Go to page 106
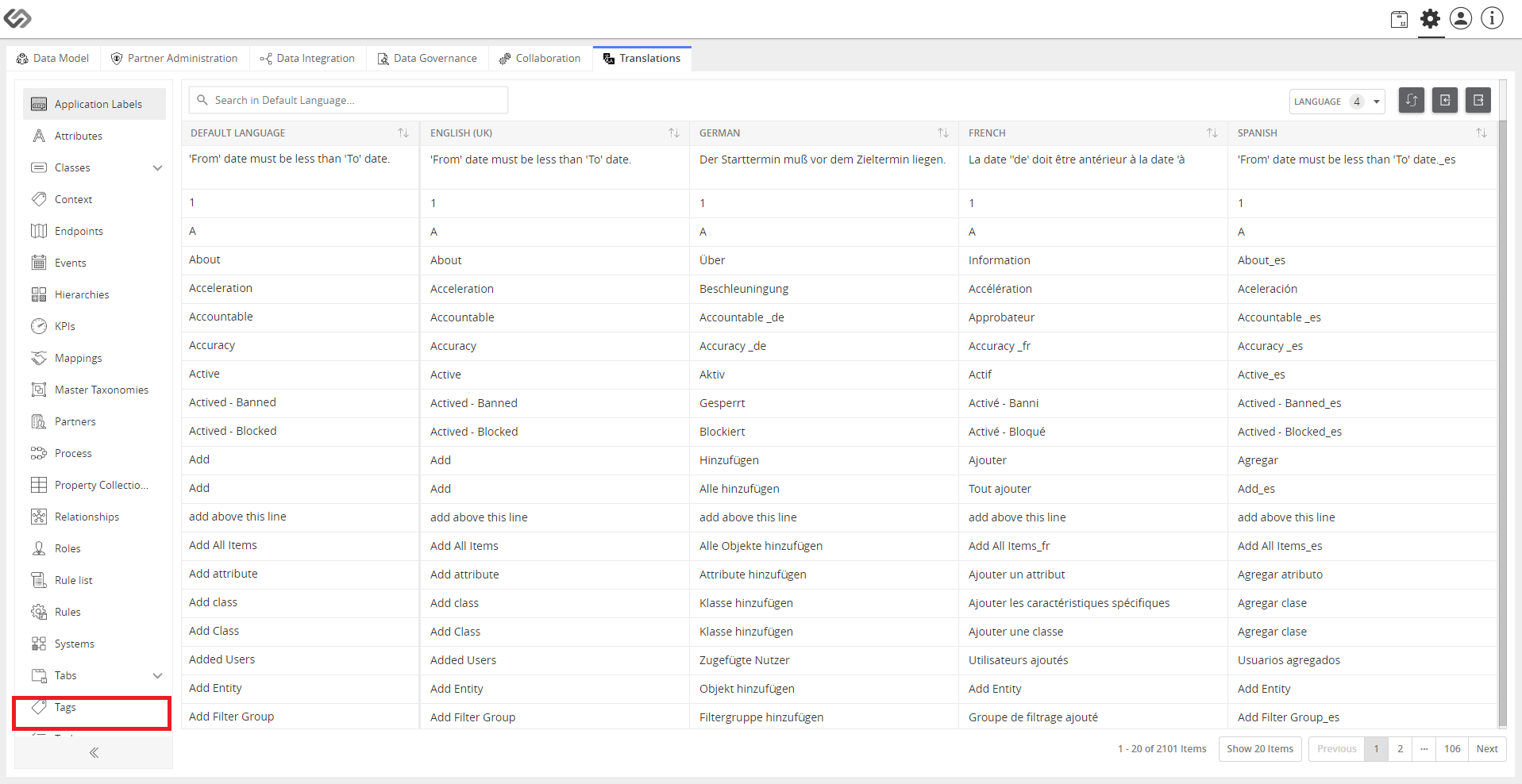 coord(1452,748)
